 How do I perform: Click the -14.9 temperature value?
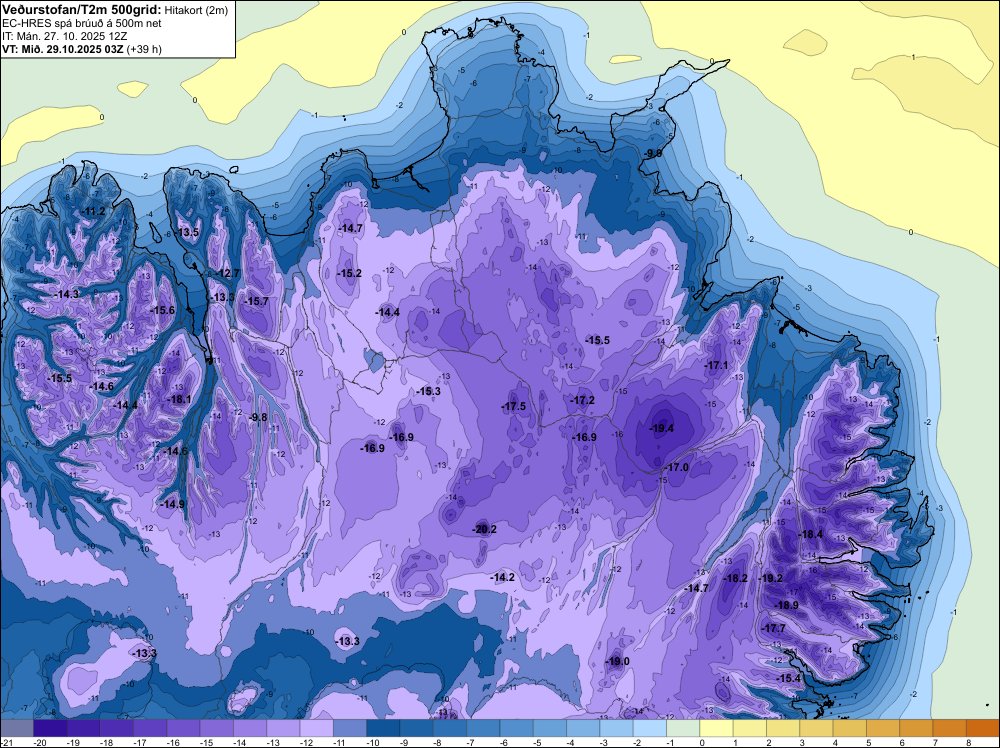point(172,504)
